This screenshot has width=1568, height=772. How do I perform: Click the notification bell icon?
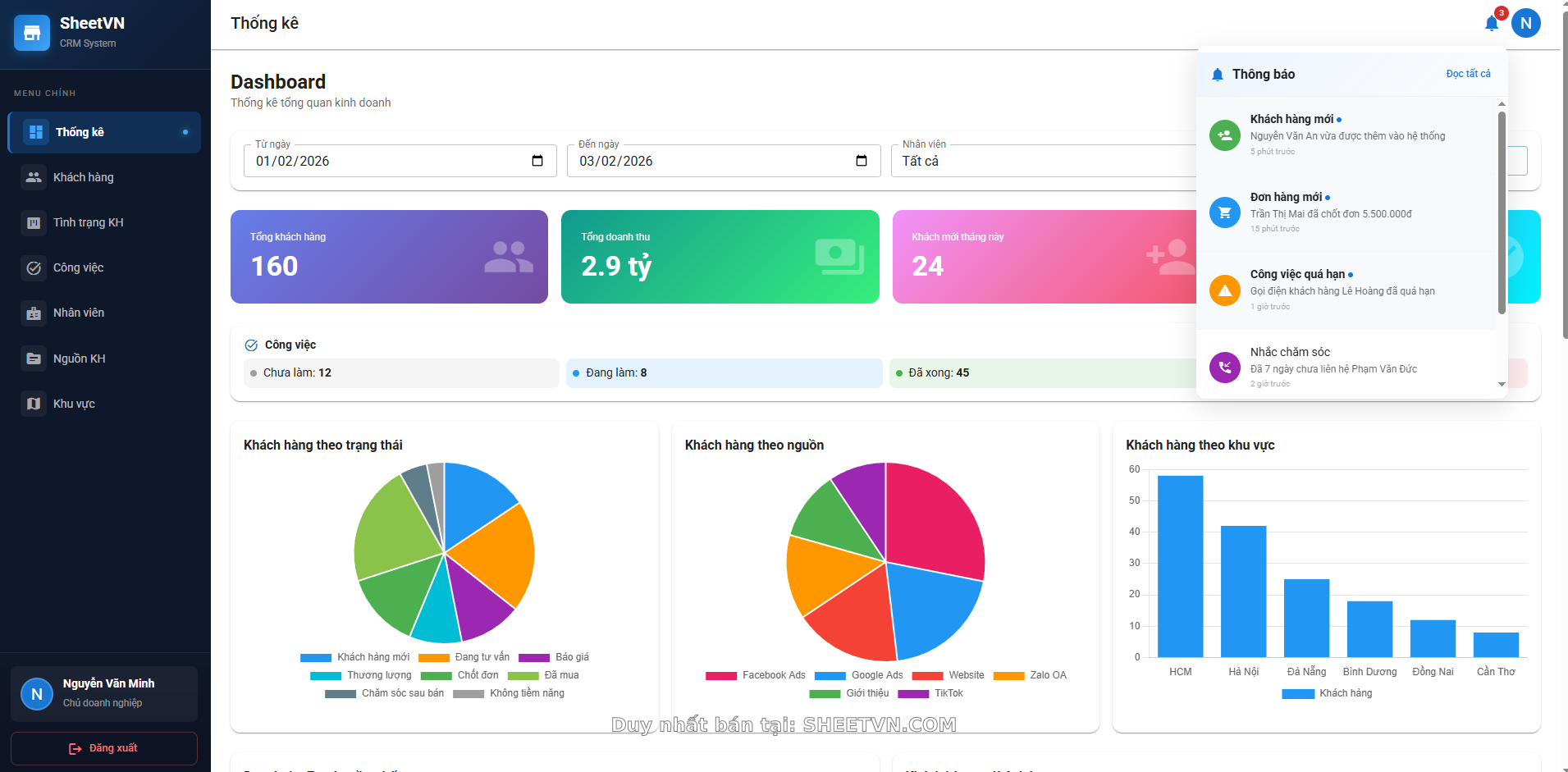(1491, 24)
